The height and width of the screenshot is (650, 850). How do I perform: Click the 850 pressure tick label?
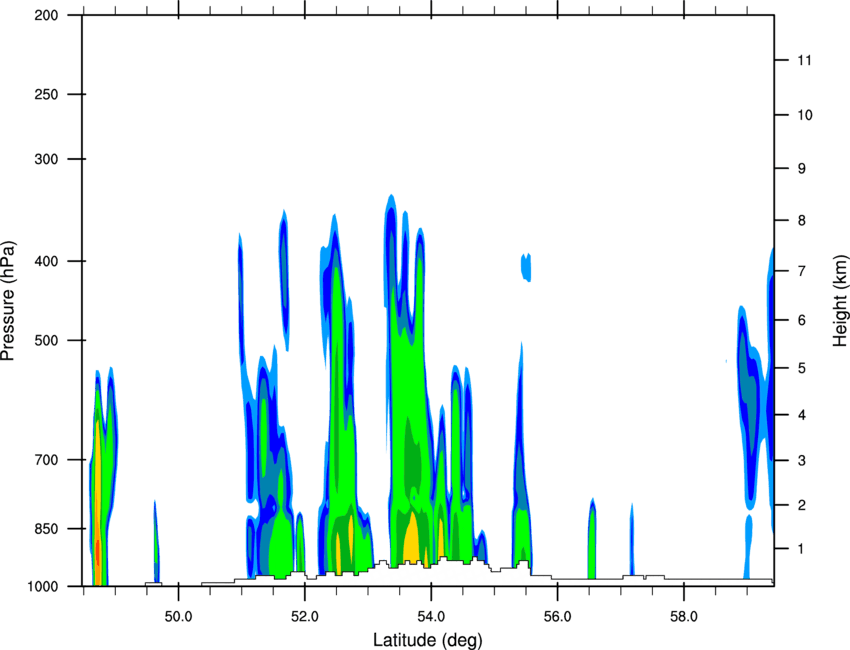pos(46,529)
